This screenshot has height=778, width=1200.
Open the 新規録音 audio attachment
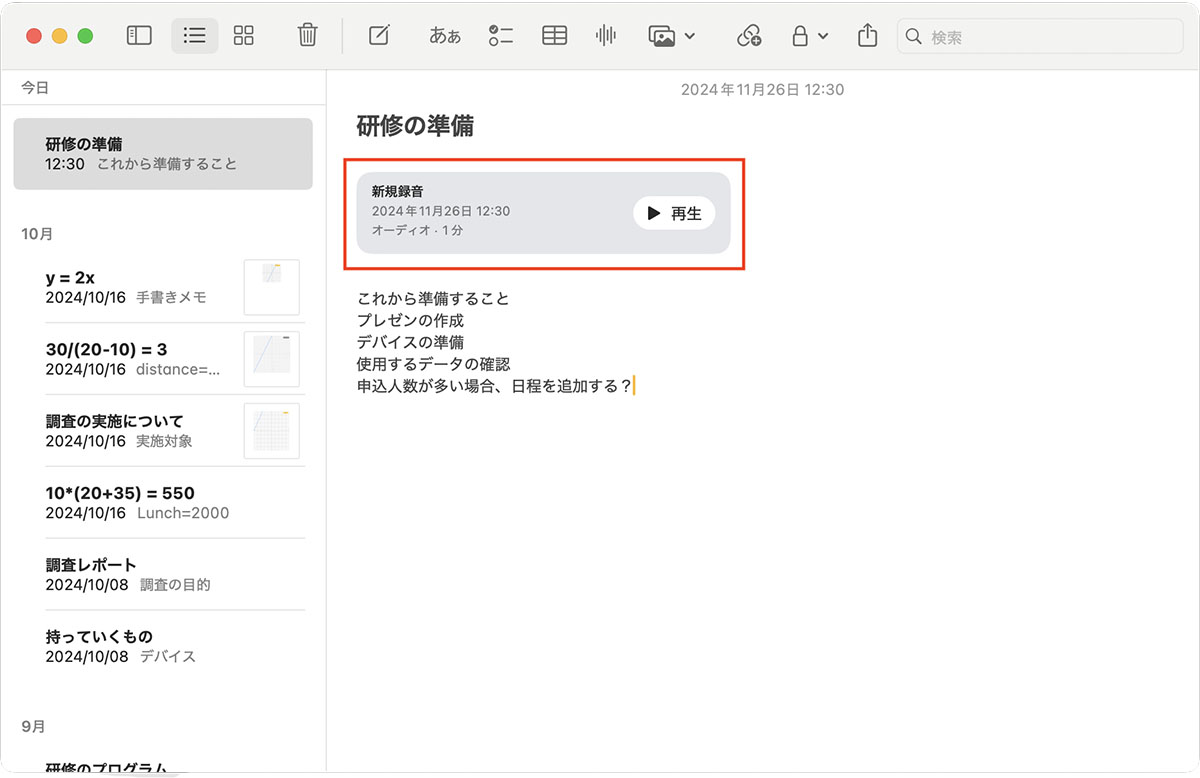543,213
